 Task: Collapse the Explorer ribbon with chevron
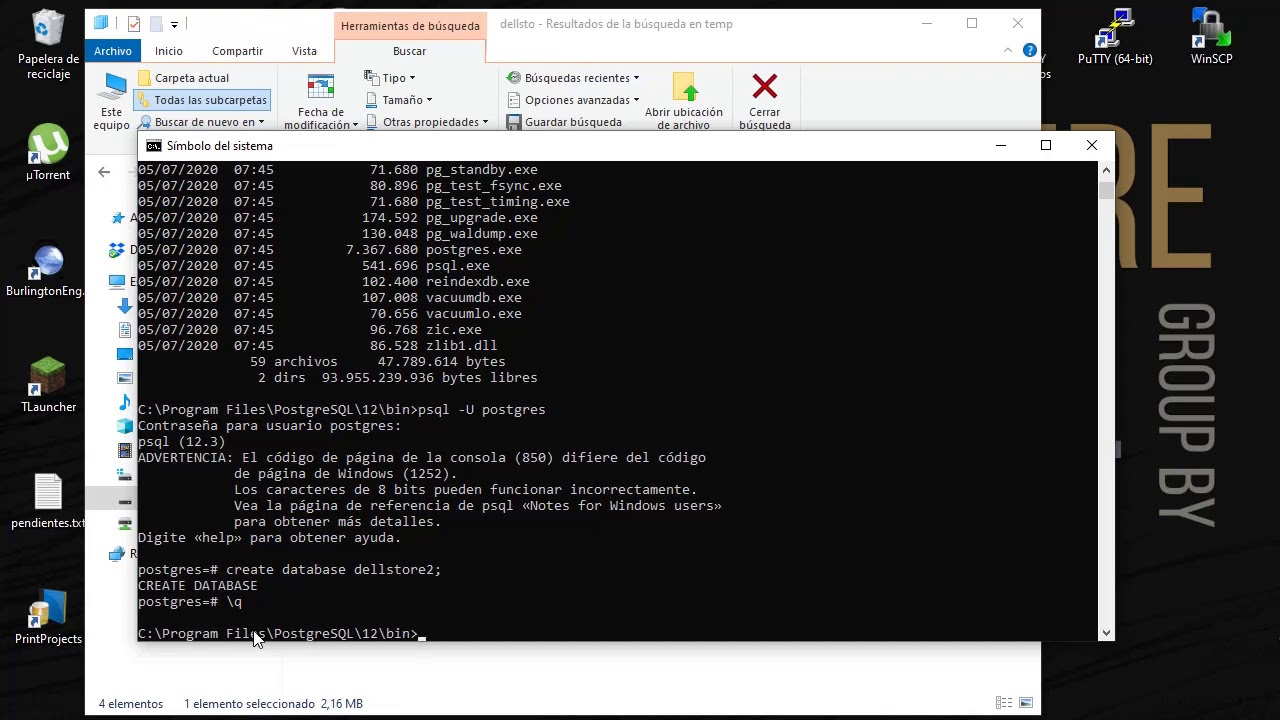[1008, 50]
